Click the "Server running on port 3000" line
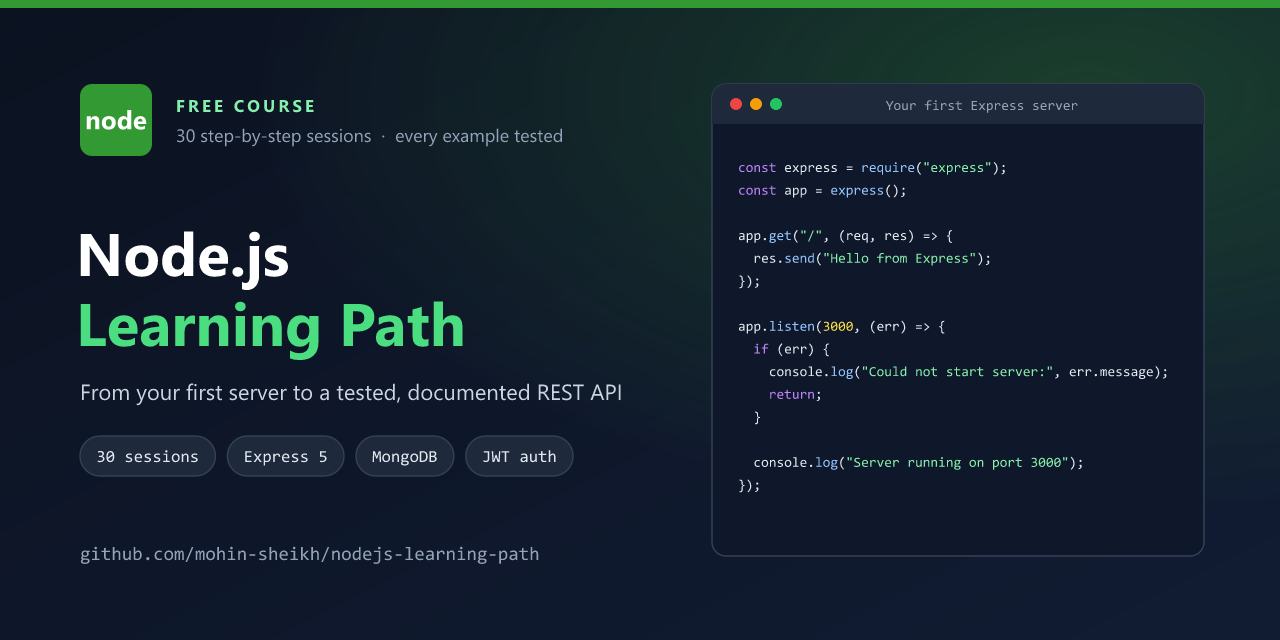Screen dimensions: 1280x640 coord(919,462)
